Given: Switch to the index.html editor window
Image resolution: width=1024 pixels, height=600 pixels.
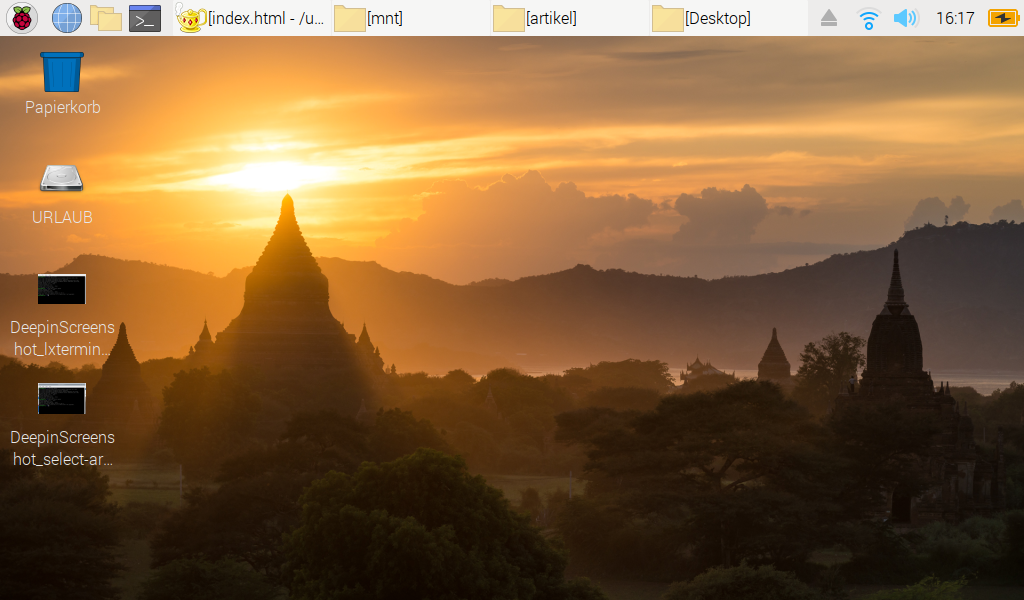Looking at the screenshot, I should click(252, 17).
